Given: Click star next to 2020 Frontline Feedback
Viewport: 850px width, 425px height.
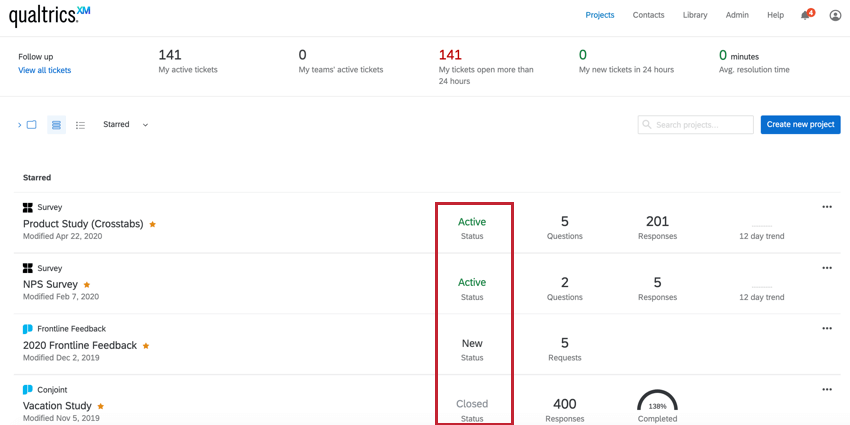Looking at the screenshot, I should (146, 345).
